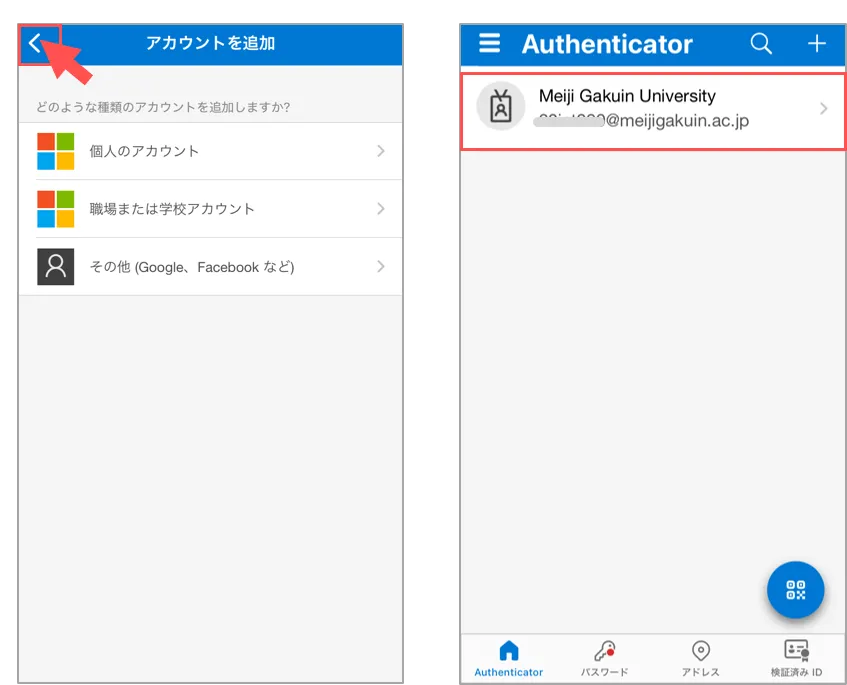Tap the アカウントを追加 header title
This screenshot has height=685, width=847.
pos(211,43)
